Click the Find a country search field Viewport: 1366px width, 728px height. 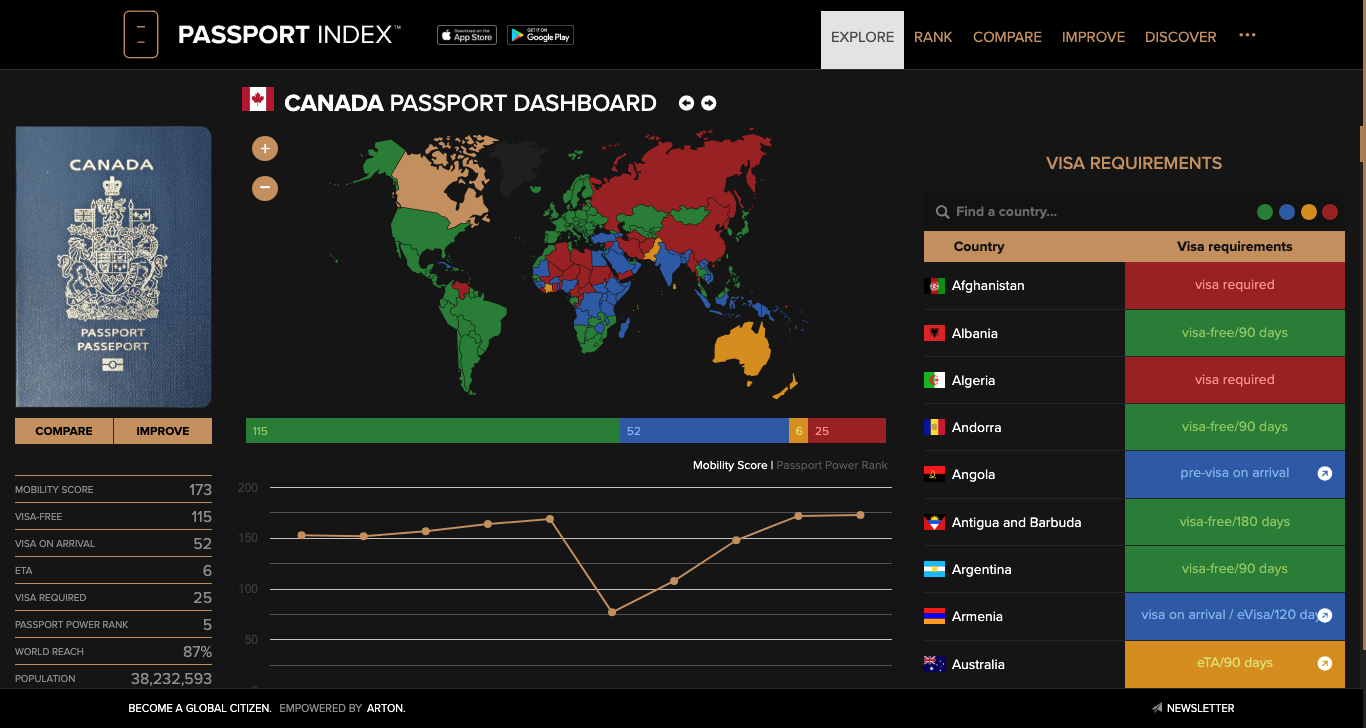click(x=1090, y=212)
